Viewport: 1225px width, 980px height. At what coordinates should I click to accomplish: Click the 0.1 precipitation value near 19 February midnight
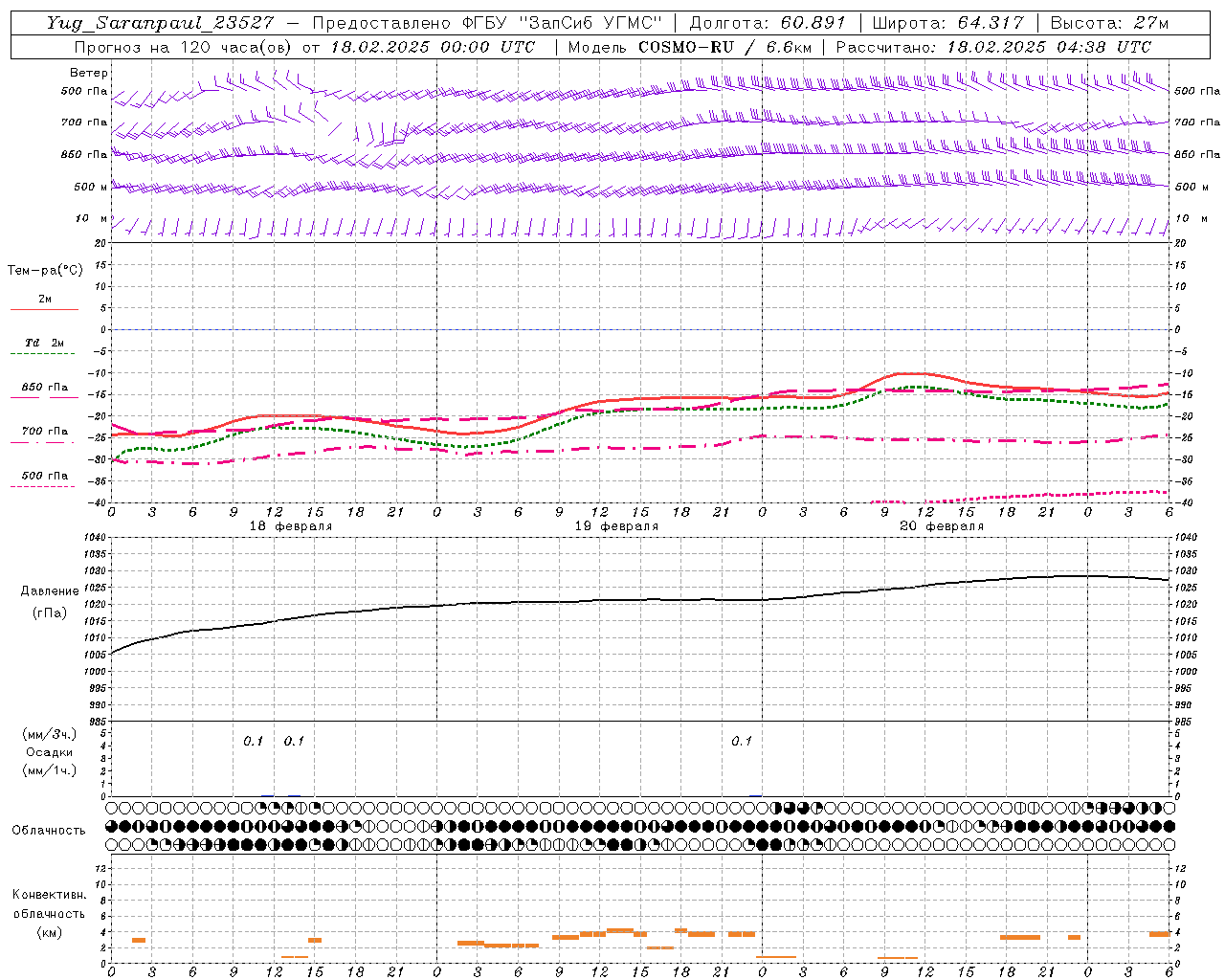[742, 741]
